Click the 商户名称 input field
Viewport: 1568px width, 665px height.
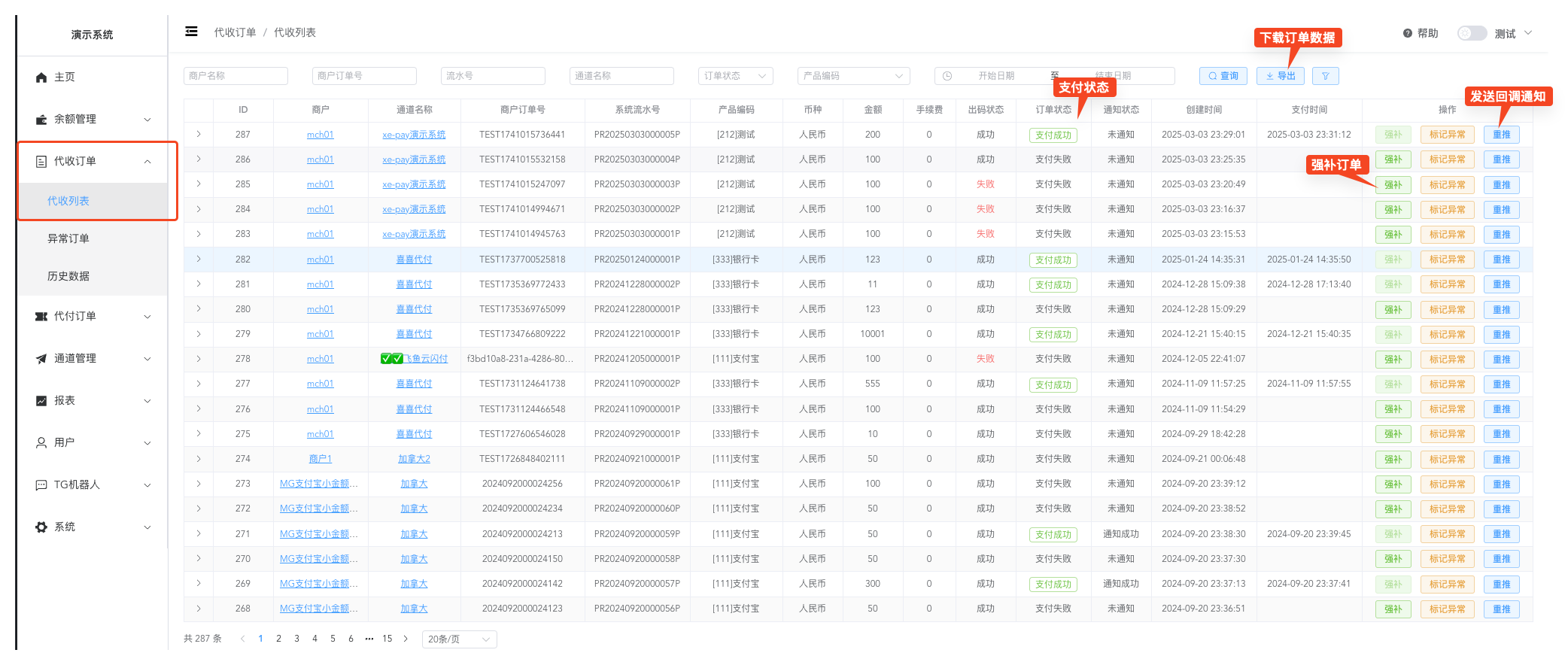tap(236, 76)
